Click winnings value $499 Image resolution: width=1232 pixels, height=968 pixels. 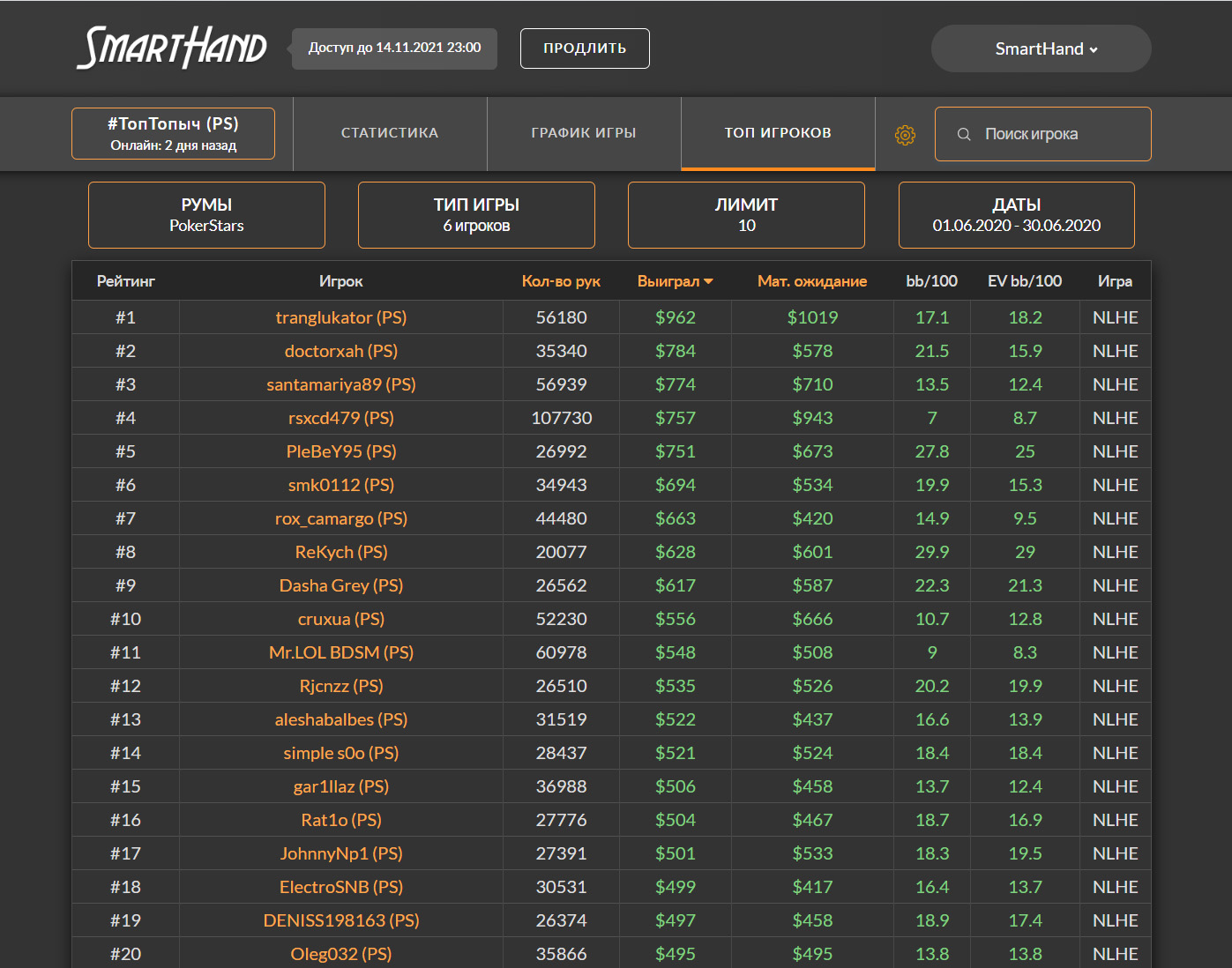(676, 887)
